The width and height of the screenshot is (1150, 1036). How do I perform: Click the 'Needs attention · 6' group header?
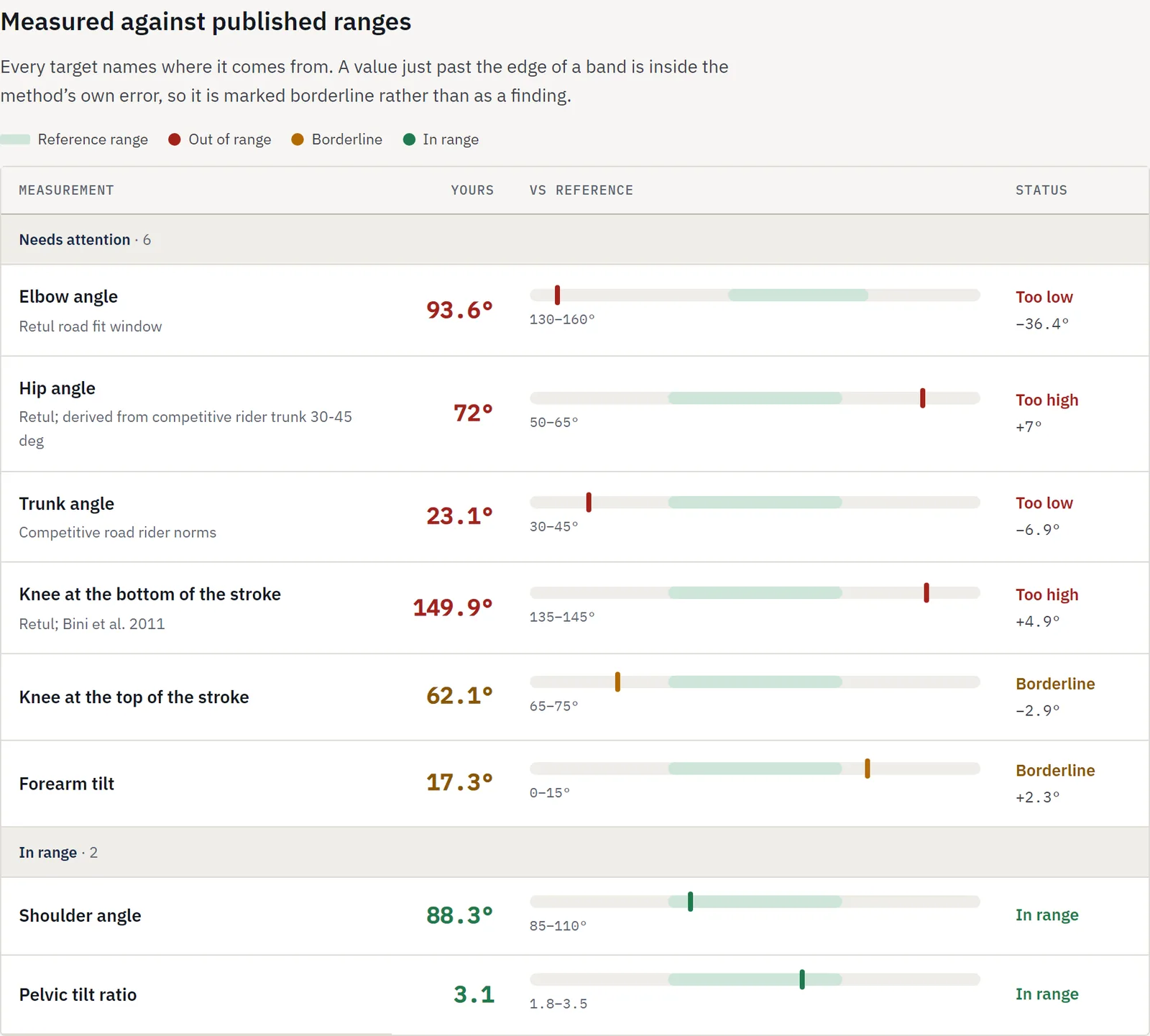pos(575,239)
